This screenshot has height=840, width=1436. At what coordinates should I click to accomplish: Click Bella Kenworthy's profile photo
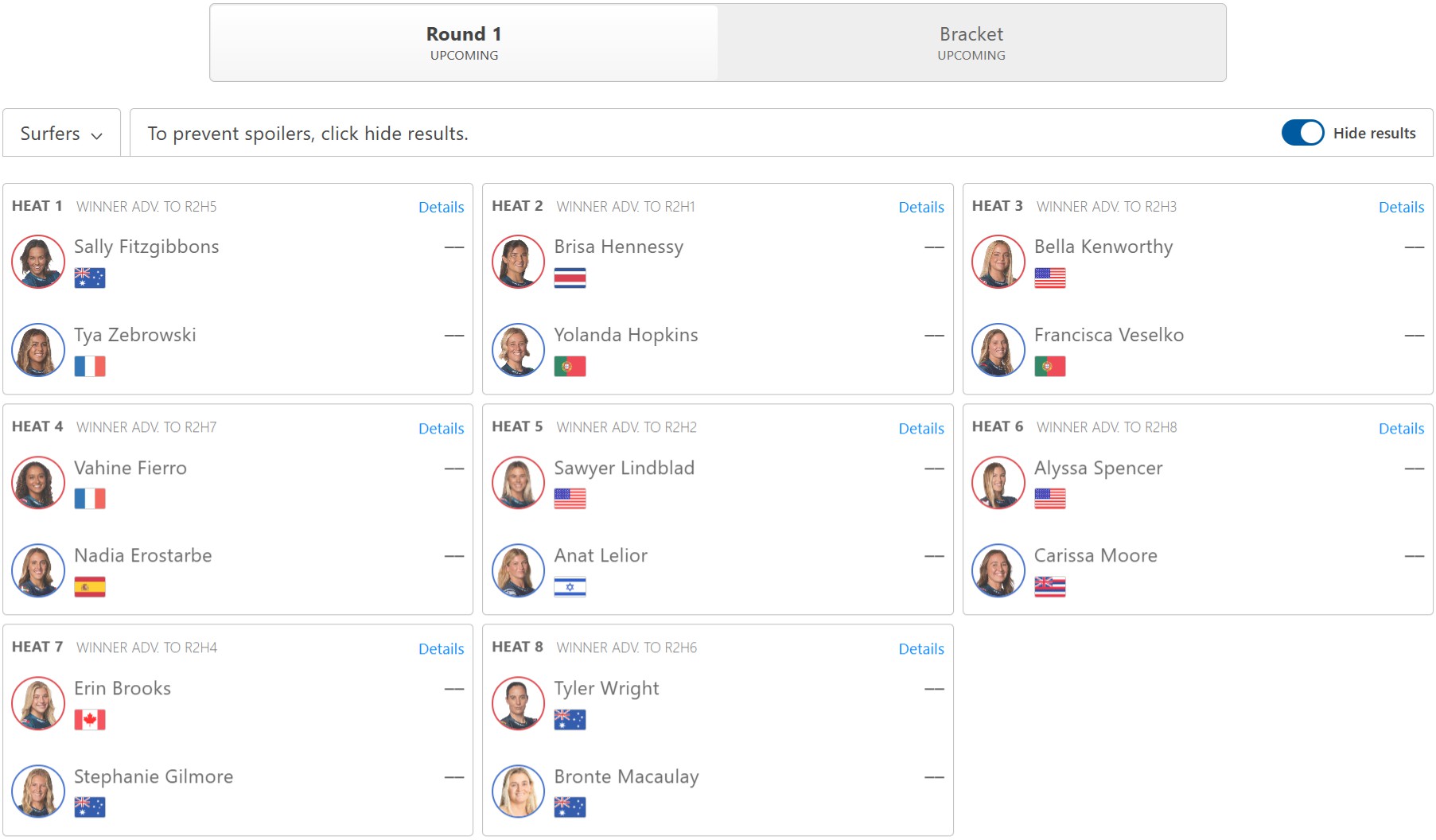click(998, 262)
